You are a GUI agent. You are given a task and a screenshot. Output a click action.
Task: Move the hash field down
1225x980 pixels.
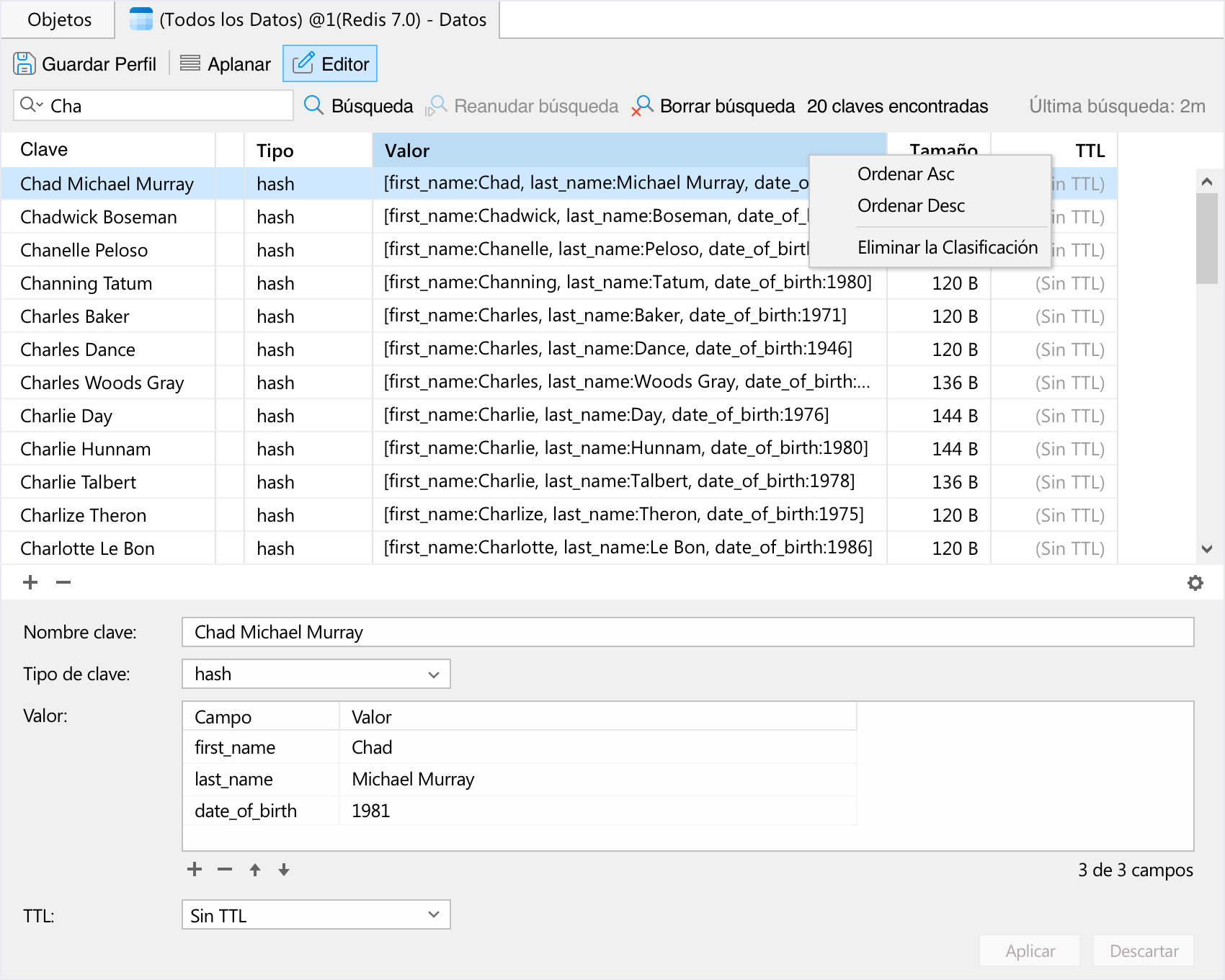pyautogui.click(x=284, y=870)
